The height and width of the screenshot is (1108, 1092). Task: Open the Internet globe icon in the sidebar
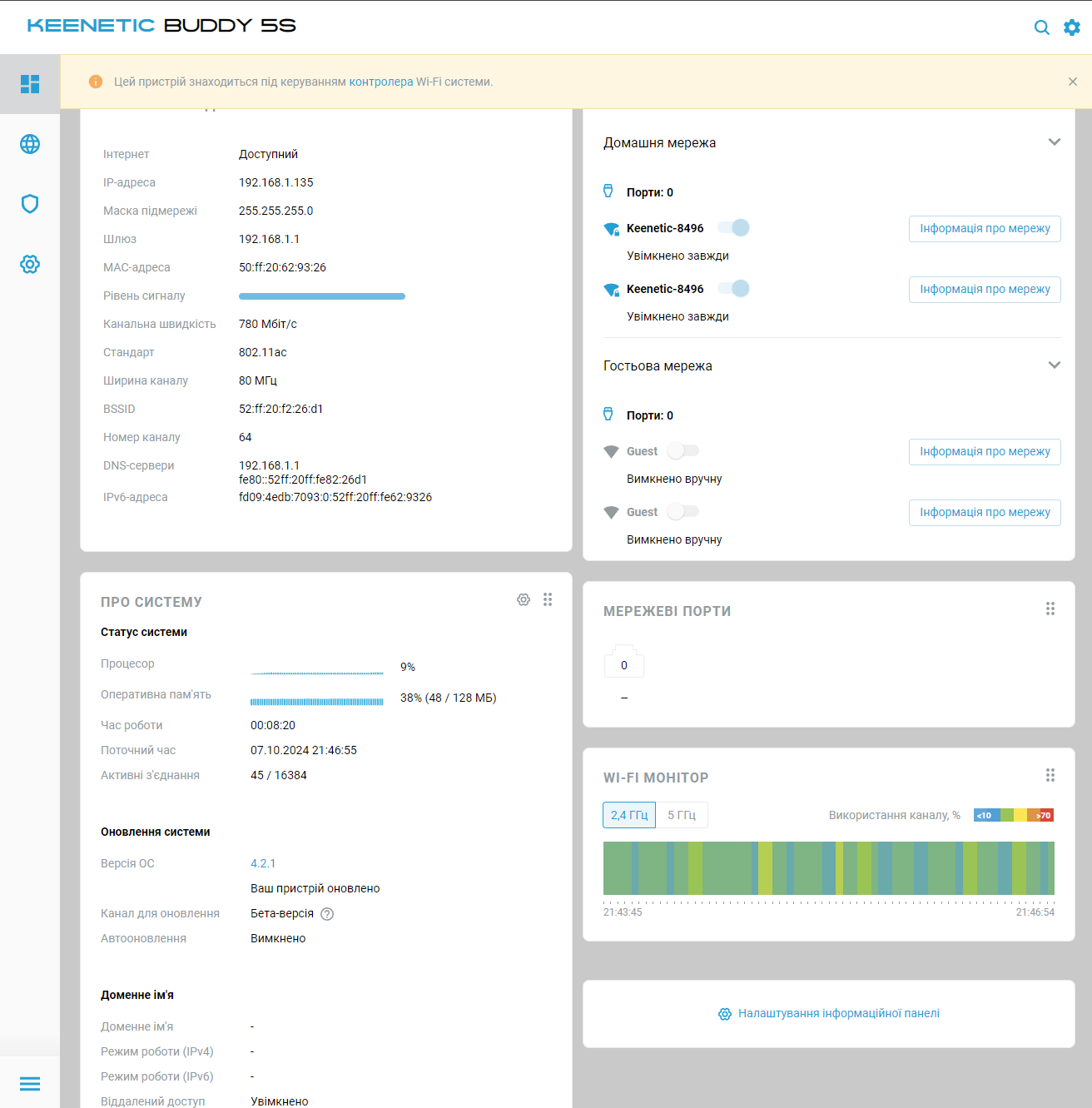tap(30, 143)
